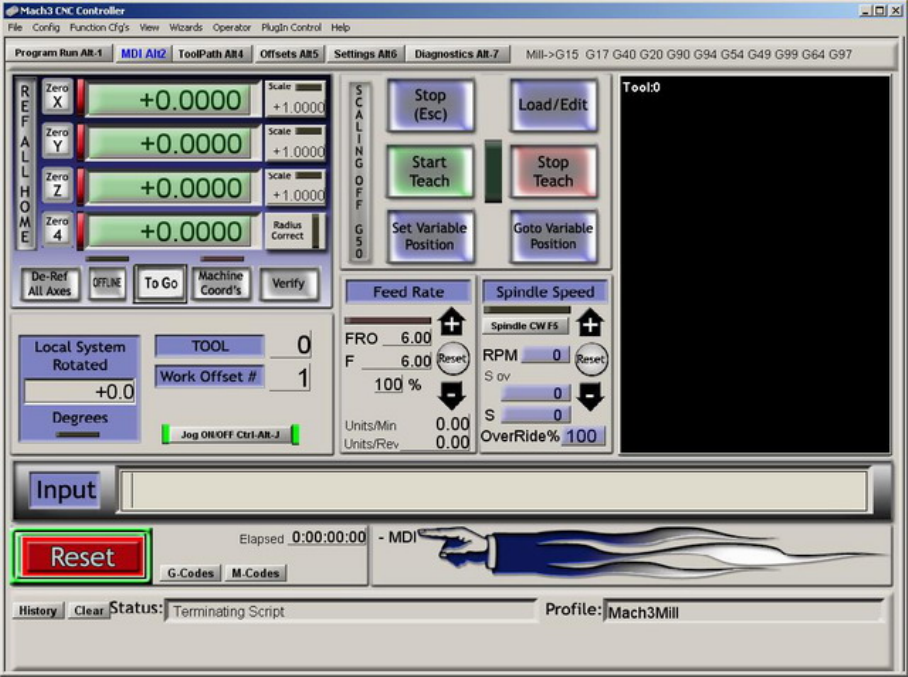Screen dimensions: 908x677
Task: Zero the Z axis
Action: [x=57, y=184]
